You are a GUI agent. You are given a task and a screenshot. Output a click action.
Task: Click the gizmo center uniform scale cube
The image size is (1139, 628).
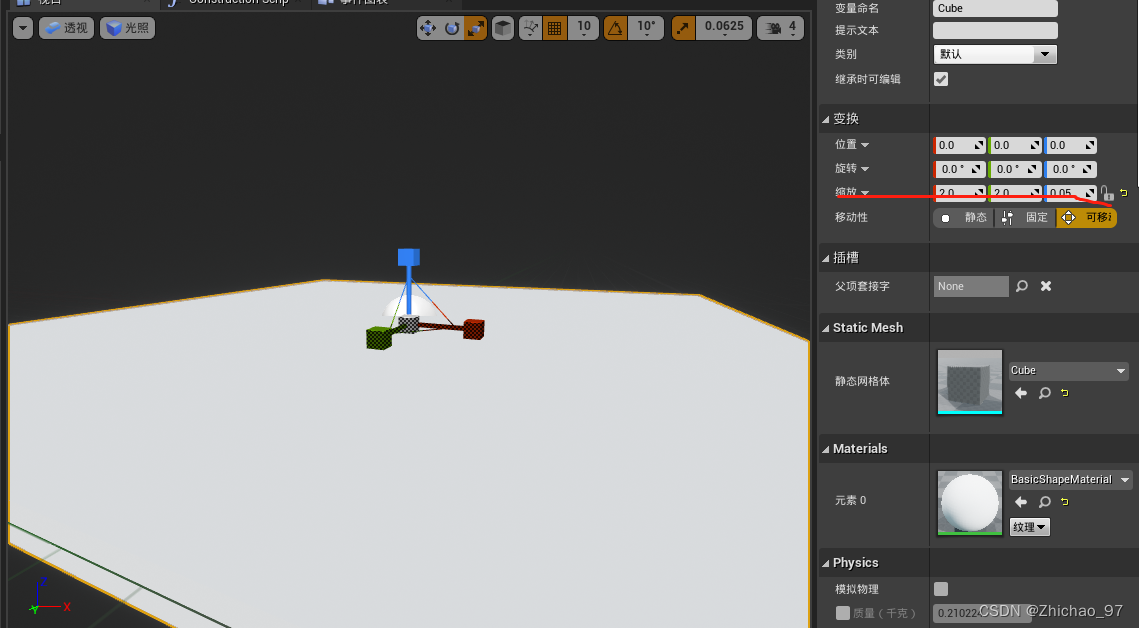[x=409, y=324]
